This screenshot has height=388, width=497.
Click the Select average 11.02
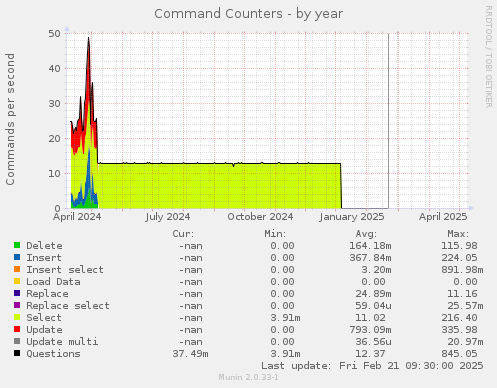(x=370, y=318)
